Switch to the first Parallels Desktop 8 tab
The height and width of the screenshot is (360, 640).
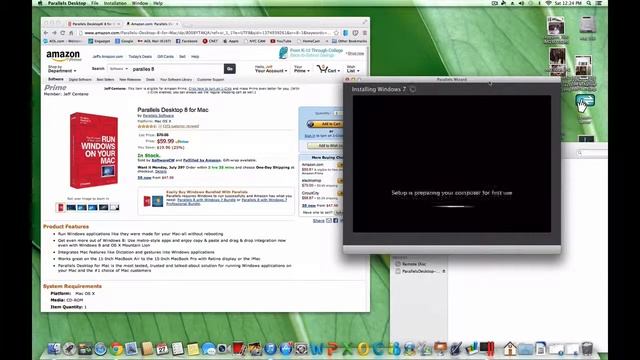[94, 24]
